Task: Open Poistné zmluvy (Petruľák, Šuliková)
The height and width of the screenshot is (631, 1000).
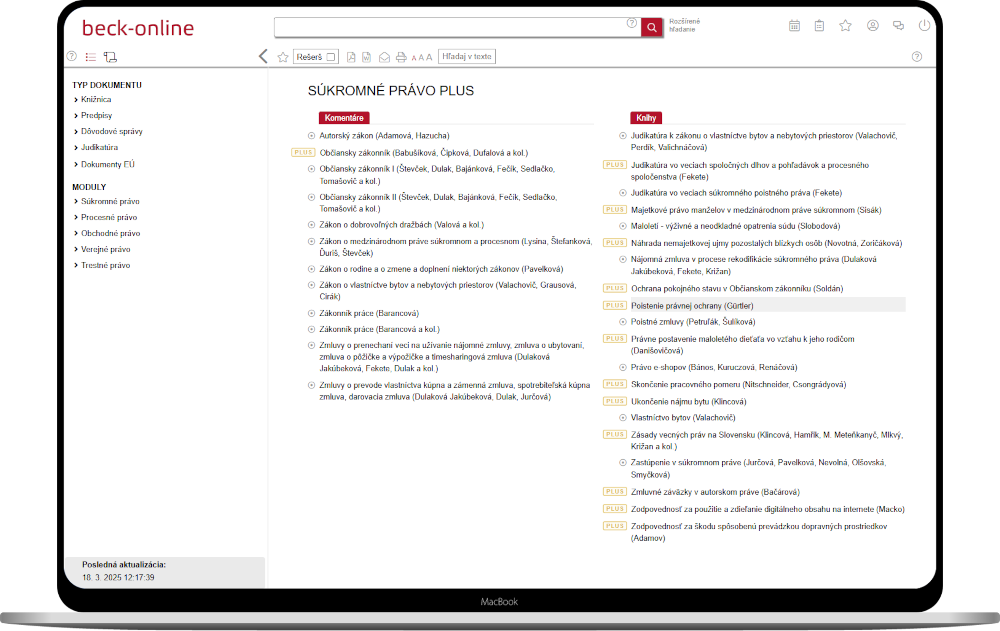Action: tap(693, 322)
